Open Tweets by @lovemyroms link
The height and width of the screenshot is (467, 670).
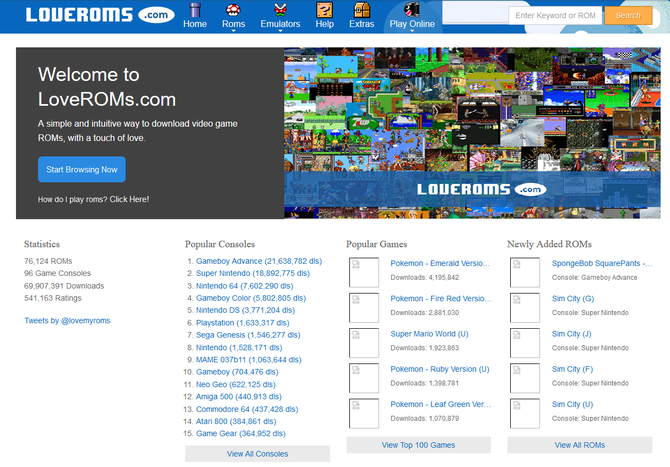(x=67, y=320)
